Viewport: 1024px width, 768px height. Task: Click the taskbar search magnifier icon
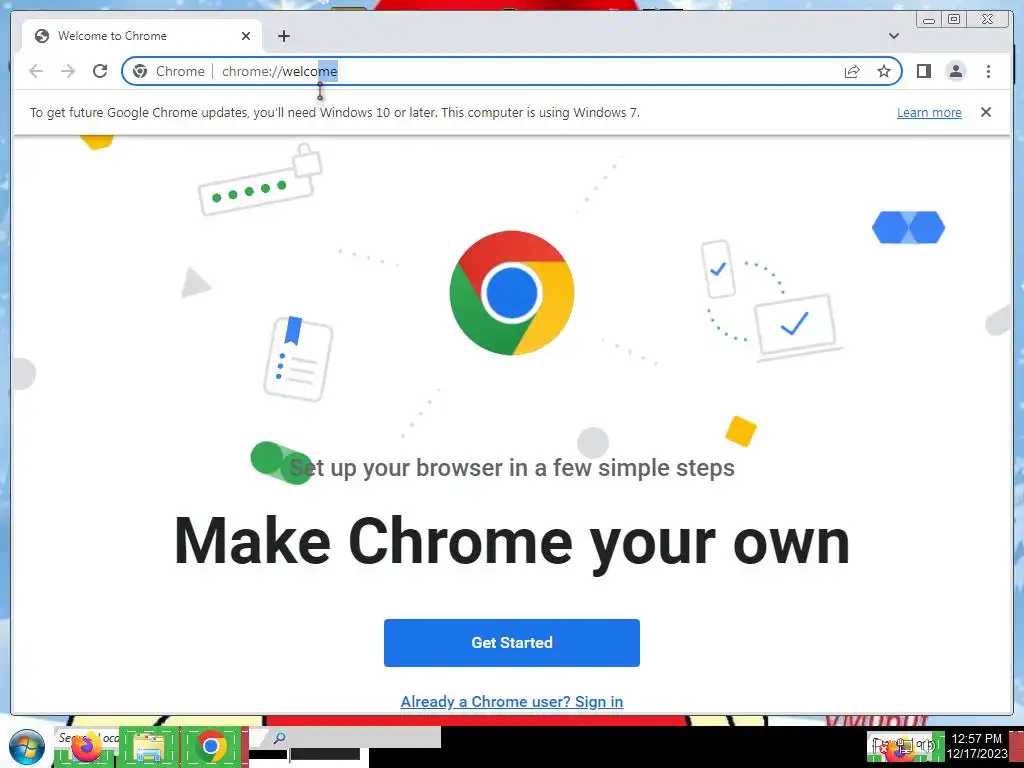(x=280, y=738)
